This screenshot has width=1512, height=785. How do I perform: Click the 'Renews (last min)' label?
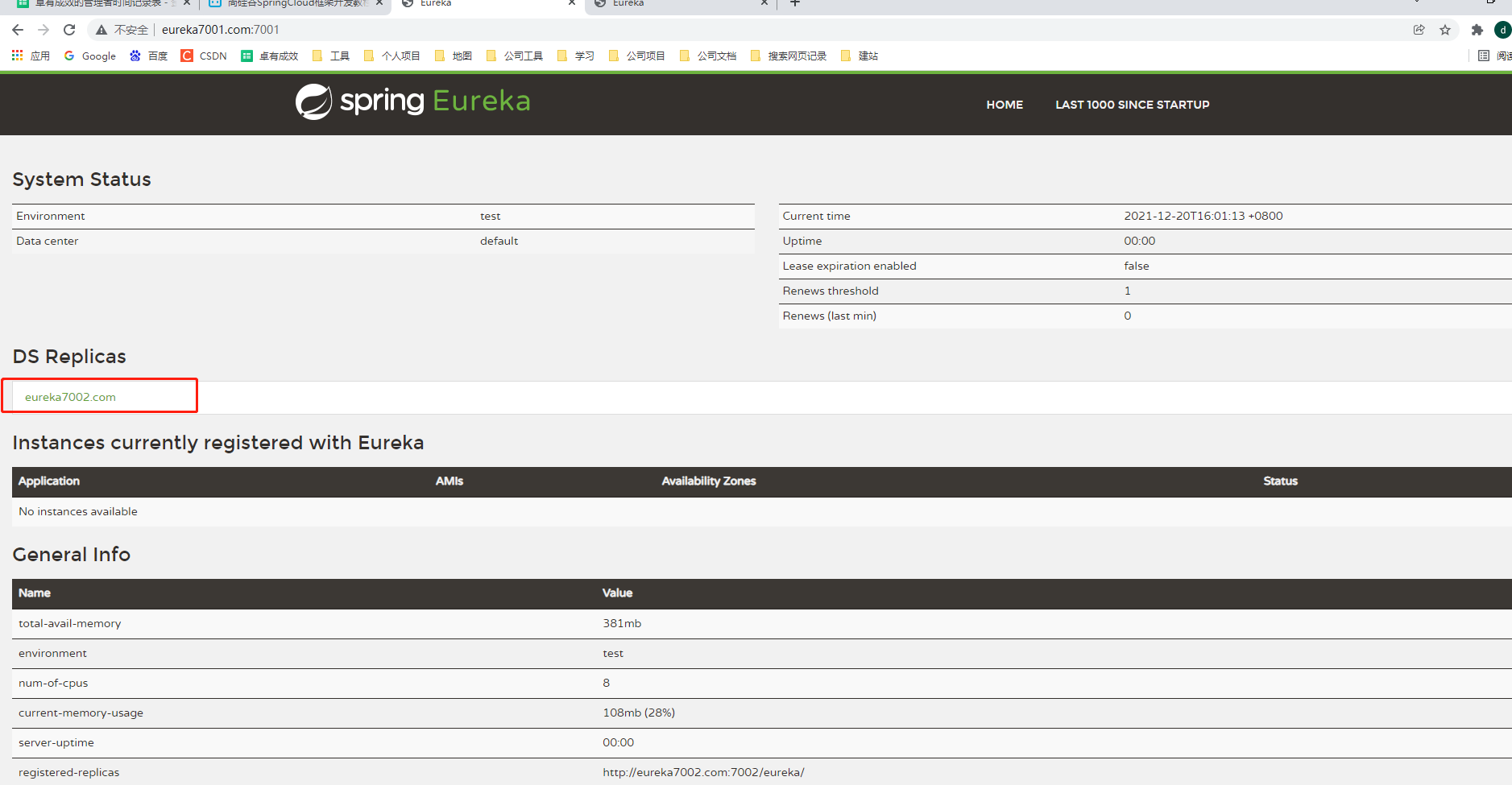click(829, 316)
